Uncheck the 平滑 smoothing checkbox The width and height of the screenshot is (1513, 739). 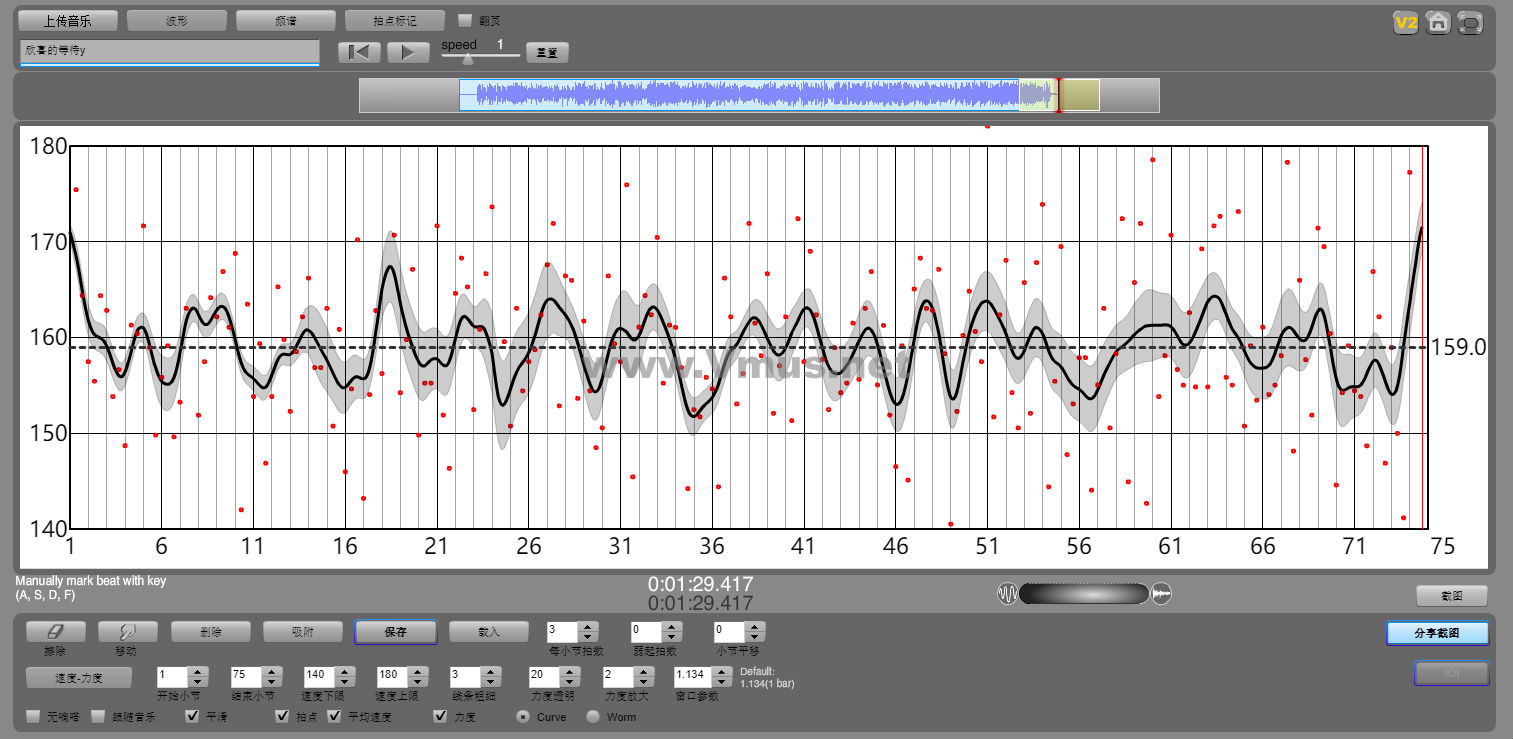click(193, 717)
